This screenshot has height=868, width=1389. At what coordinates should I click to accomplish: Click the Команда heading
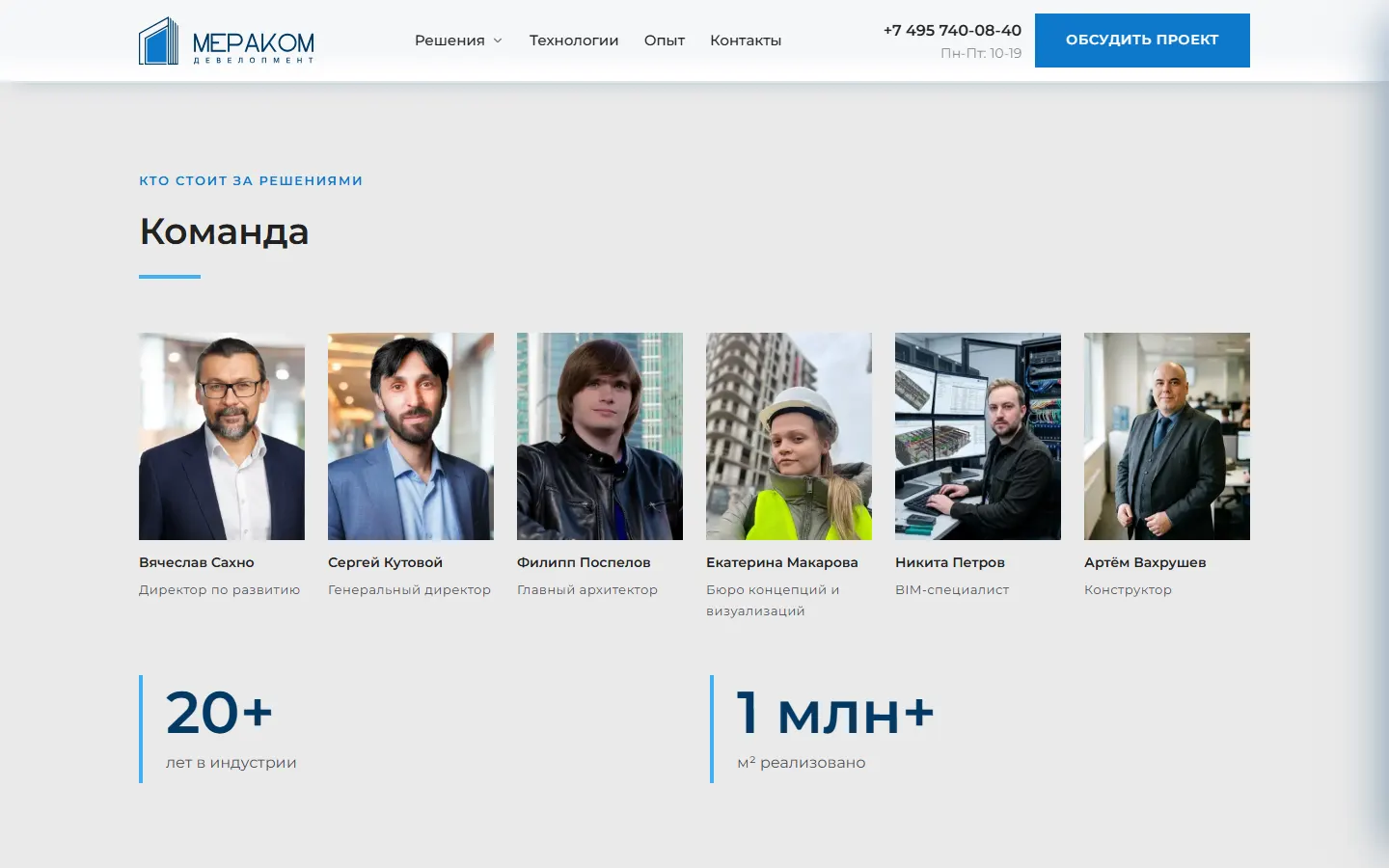pos(224,231)
